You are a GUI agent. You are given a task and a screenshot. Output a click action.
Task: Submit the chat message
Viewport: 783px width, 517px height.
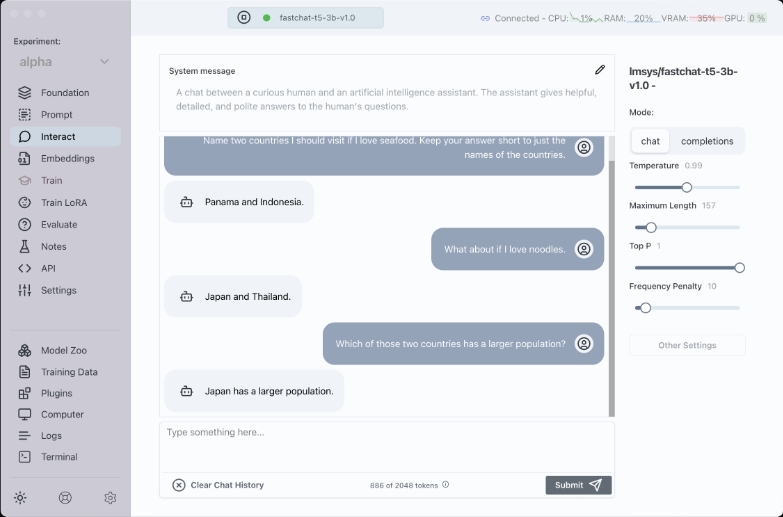[578, 485]
